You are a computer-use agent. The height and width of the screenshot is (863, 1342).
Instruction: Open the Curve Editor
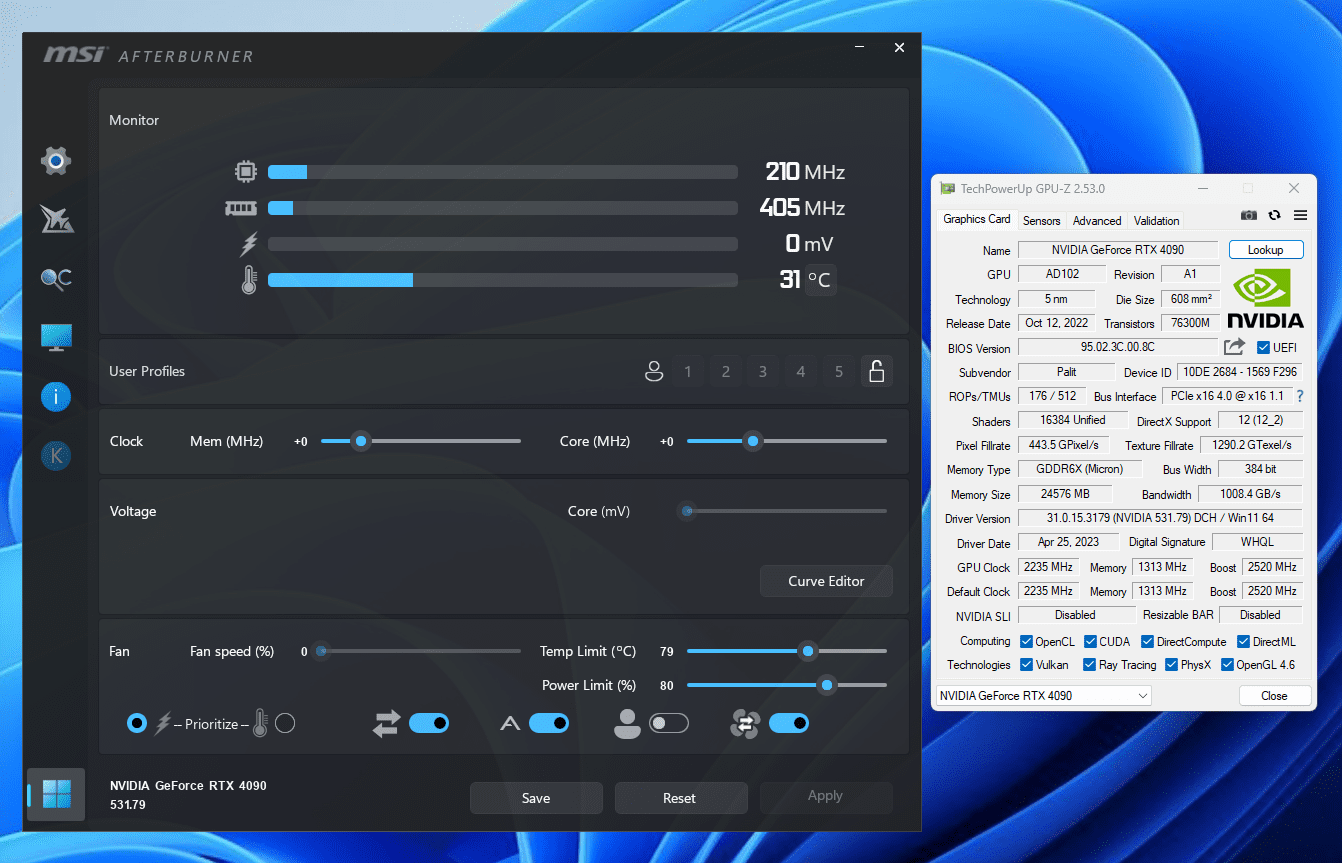(x=826, y=581)
